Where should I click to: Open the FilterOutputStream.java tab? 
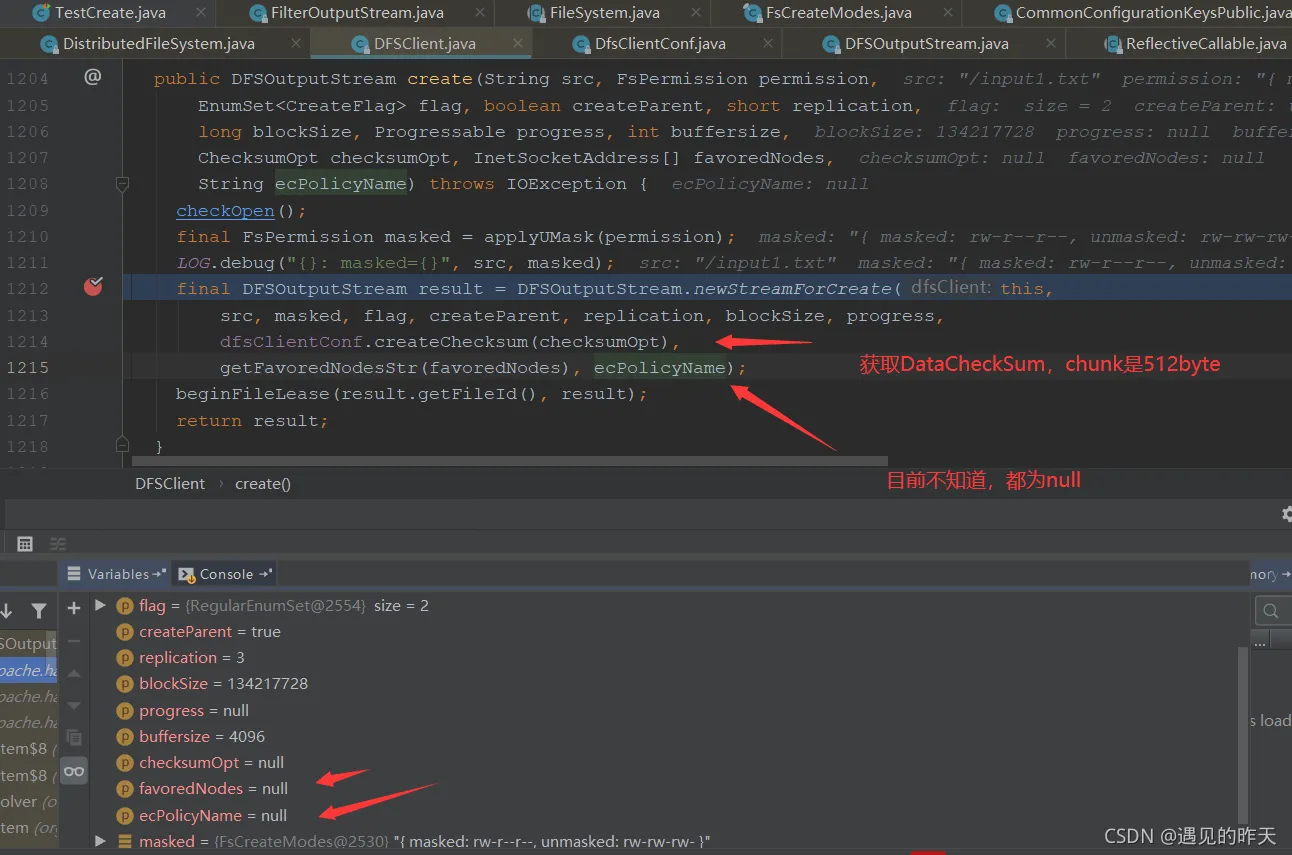coord(357,13)
